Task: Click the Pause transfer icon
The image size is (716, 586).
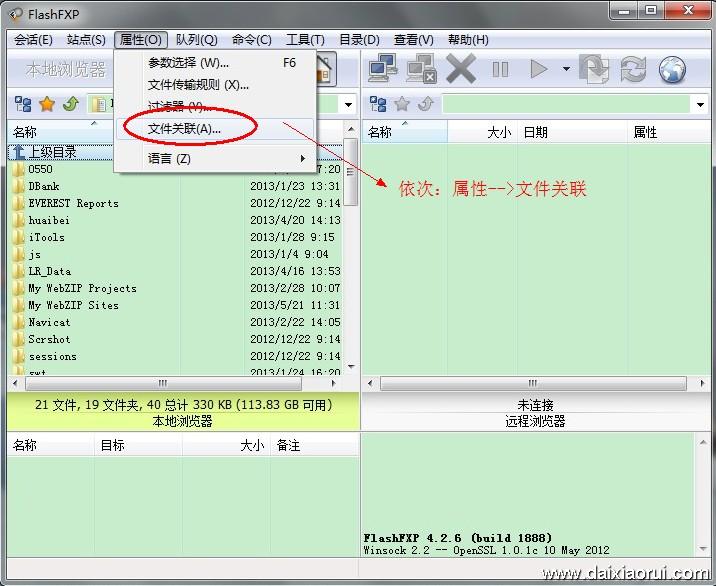Action: pos(500,69)
